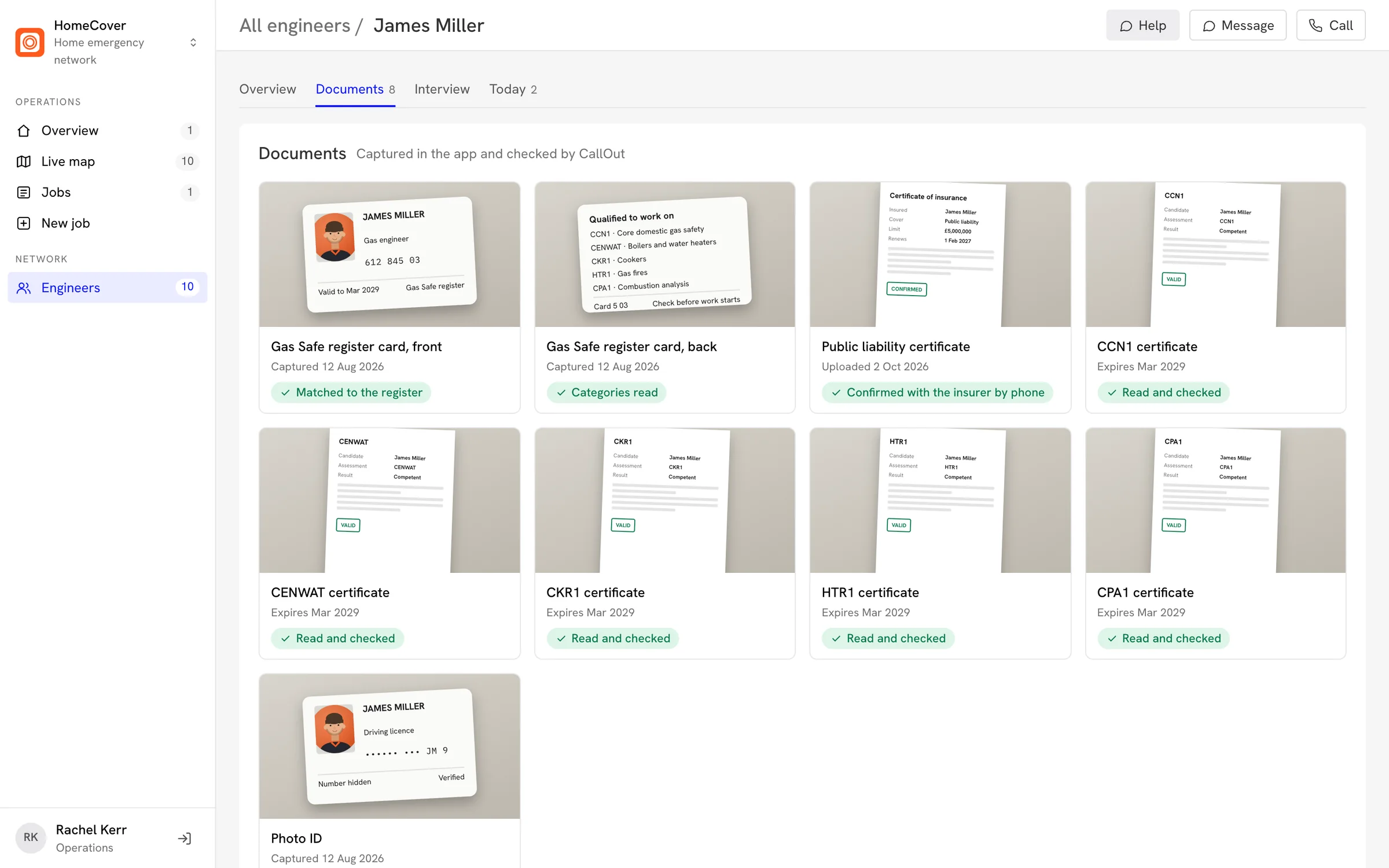Click the HomeCover orange logo icon
Screen dimensions: 1389x868
(x=30, y=42)
